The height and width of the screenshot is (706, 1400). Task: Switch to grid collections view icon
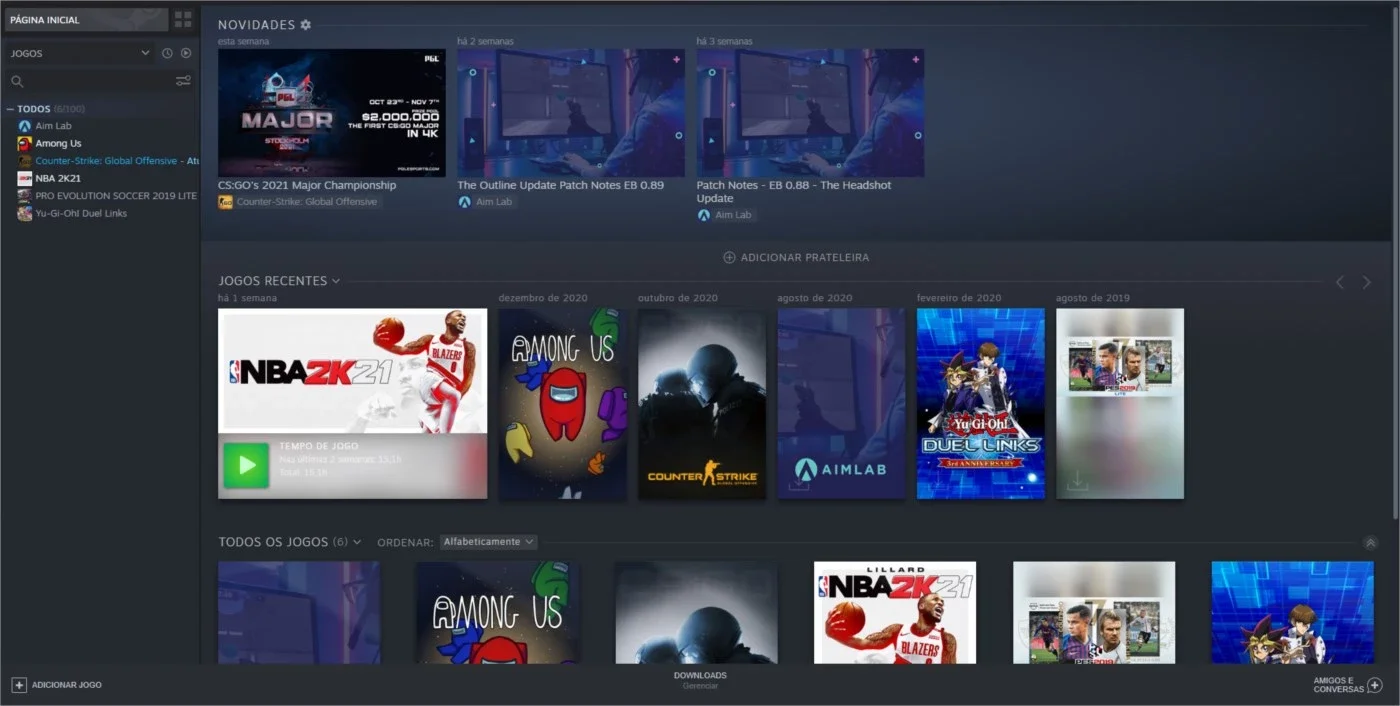click(183, 19)
